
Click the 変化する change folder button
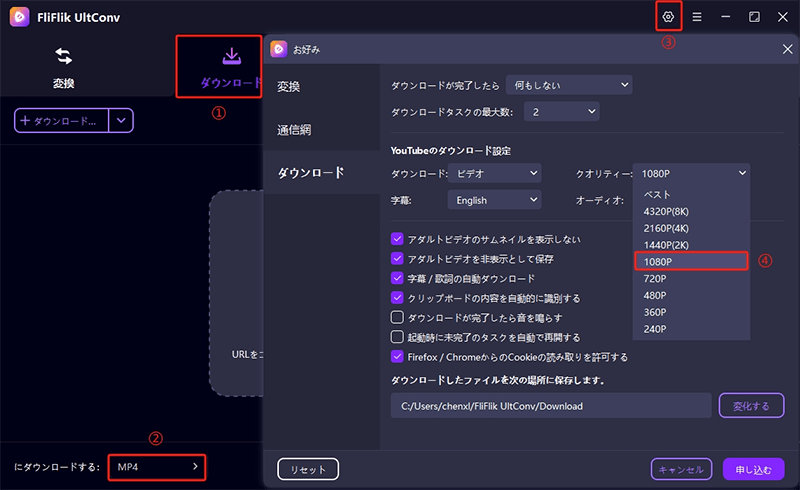pyautogui.click(x=751, y=406)
